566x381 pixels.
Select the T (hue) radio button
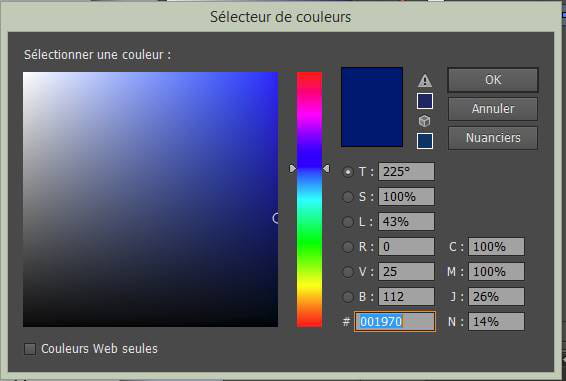coord(348,172)
